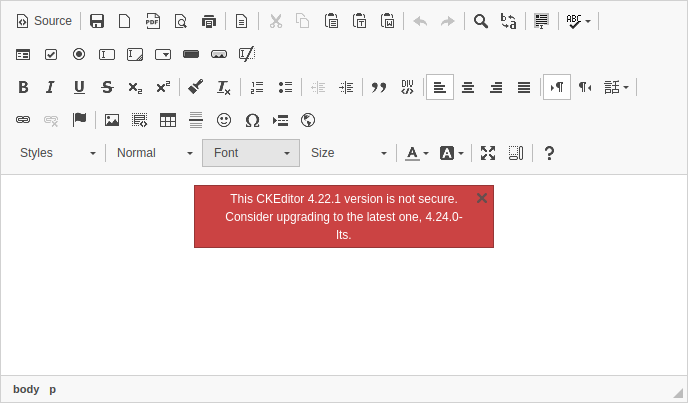
Task: Toggle Superscript formatting
Action: click(x=163, y=87)
